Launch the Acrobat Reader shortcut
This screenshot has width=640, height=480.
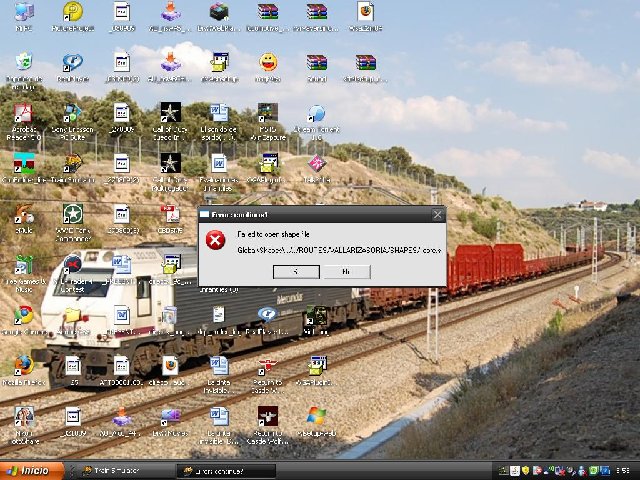pyautogui.click(x=23, y=114)
